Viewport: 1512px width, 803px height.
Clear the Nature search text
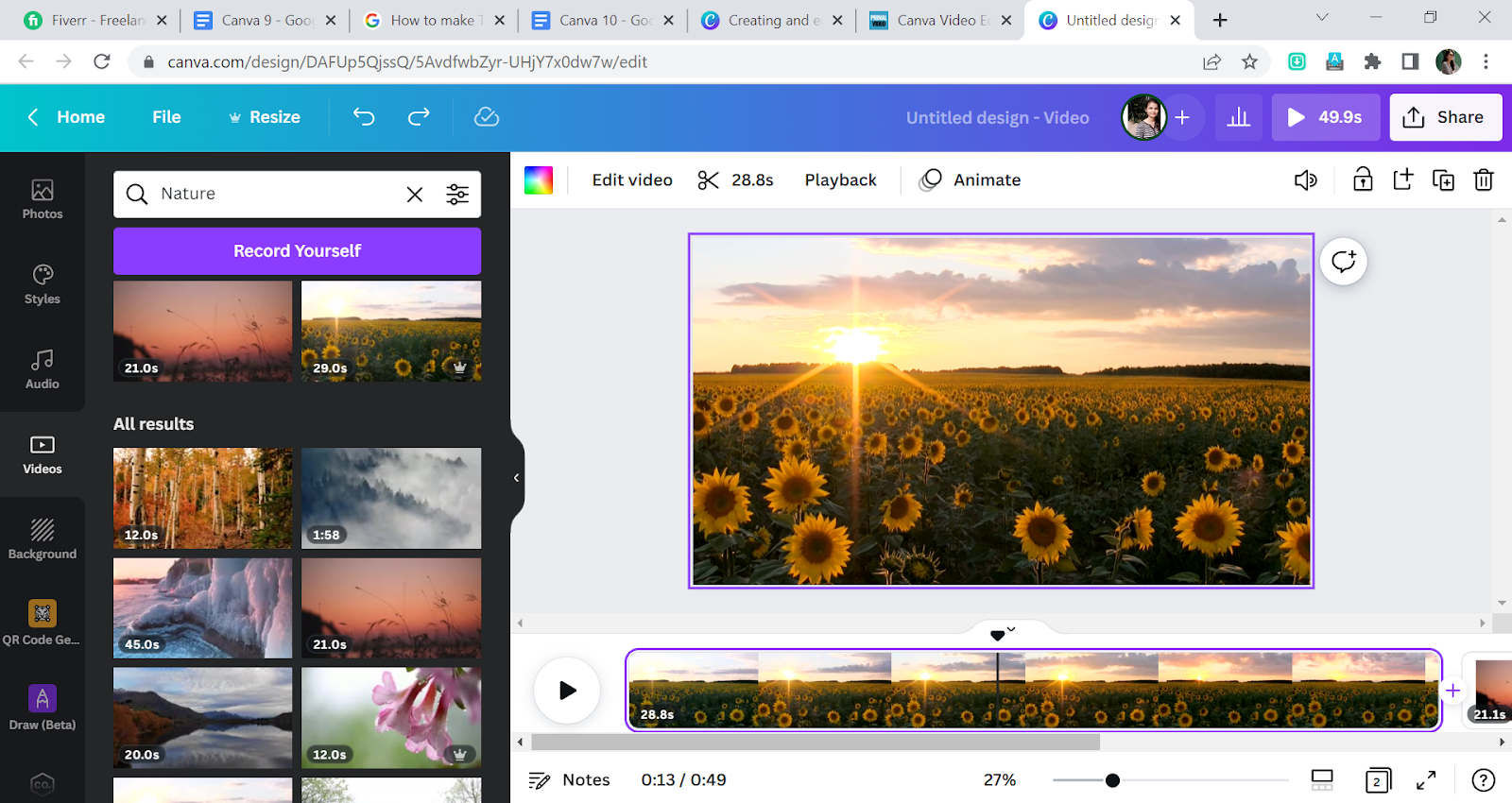415,195
